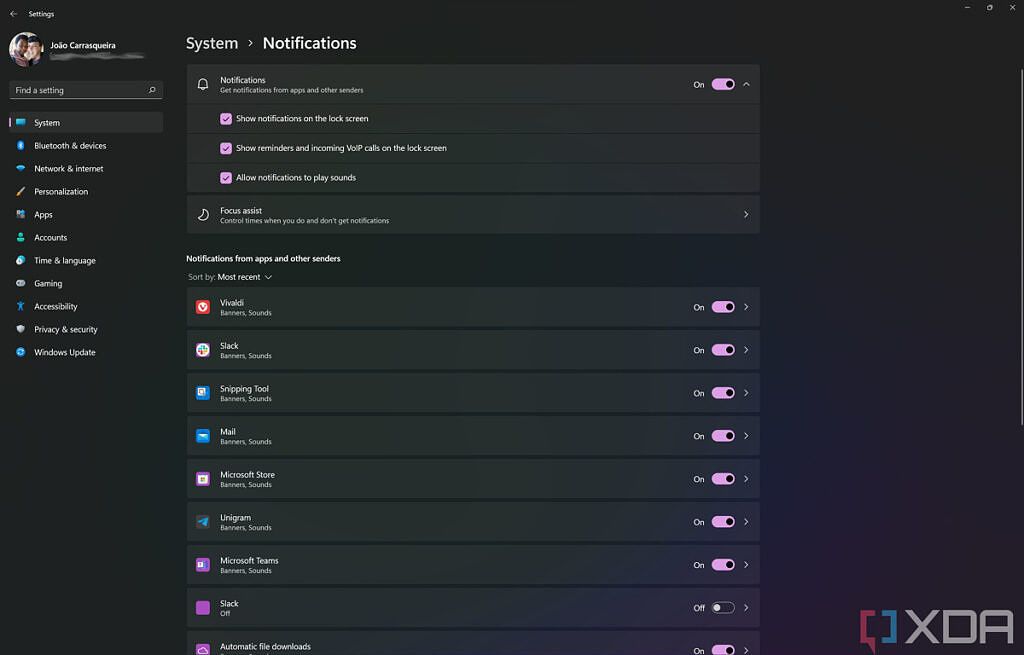
Task: Uncheck Allow notifications to play sounds
Action: point(226,178)
